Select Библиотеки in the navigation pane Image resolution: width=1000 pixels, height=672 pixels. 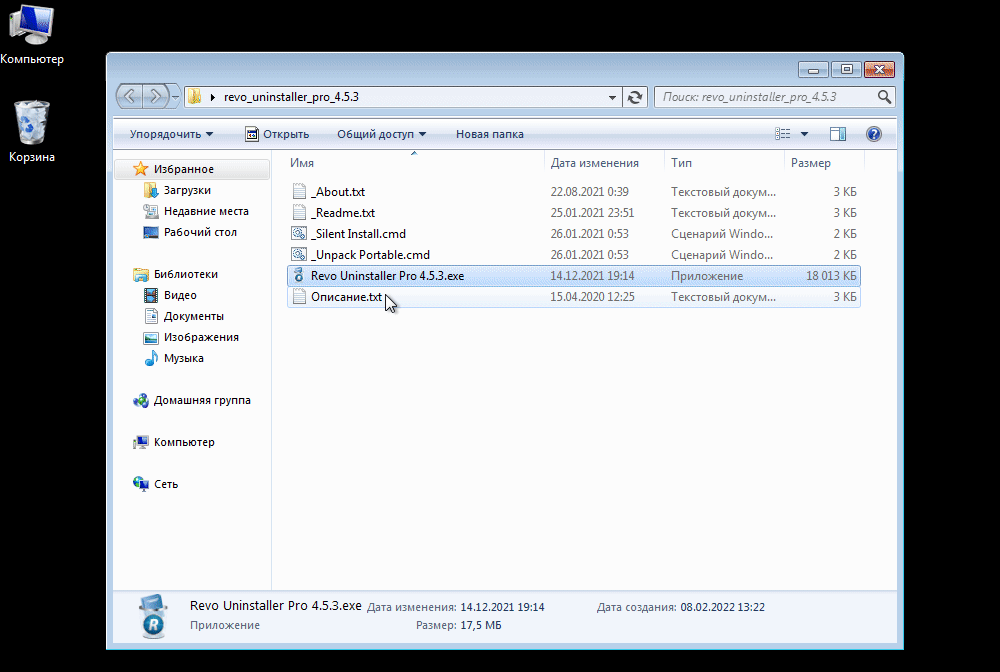[186, 274]
